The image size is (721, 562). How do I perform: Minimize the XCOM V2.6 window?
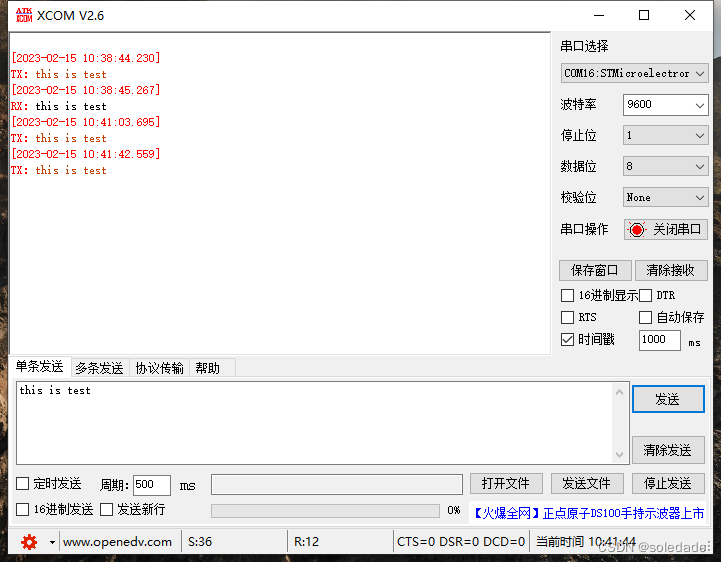[599, 15]
